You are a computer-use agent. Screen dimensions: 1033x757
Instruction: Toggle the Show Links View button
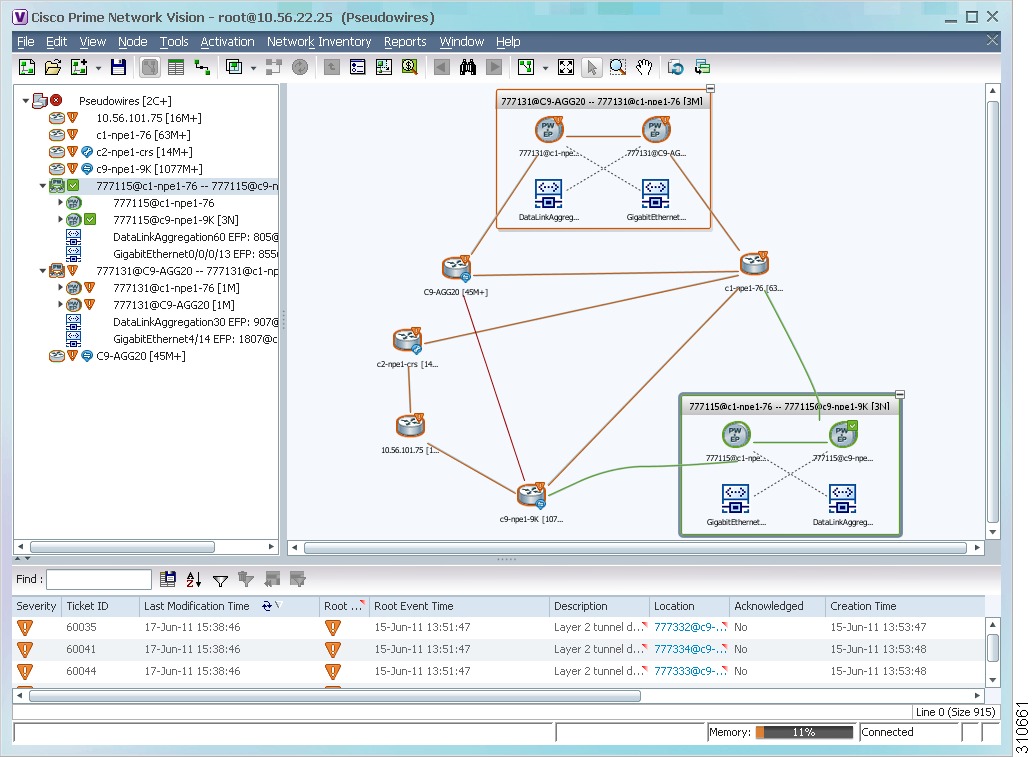tap(202, 67)
